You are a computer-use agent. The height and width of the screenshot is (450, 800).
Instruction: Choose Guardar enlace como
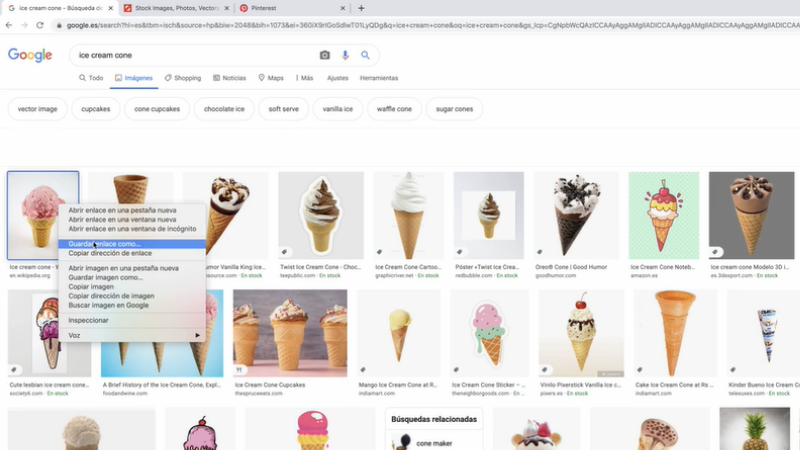pyautogui.click(x=132, y=244)
